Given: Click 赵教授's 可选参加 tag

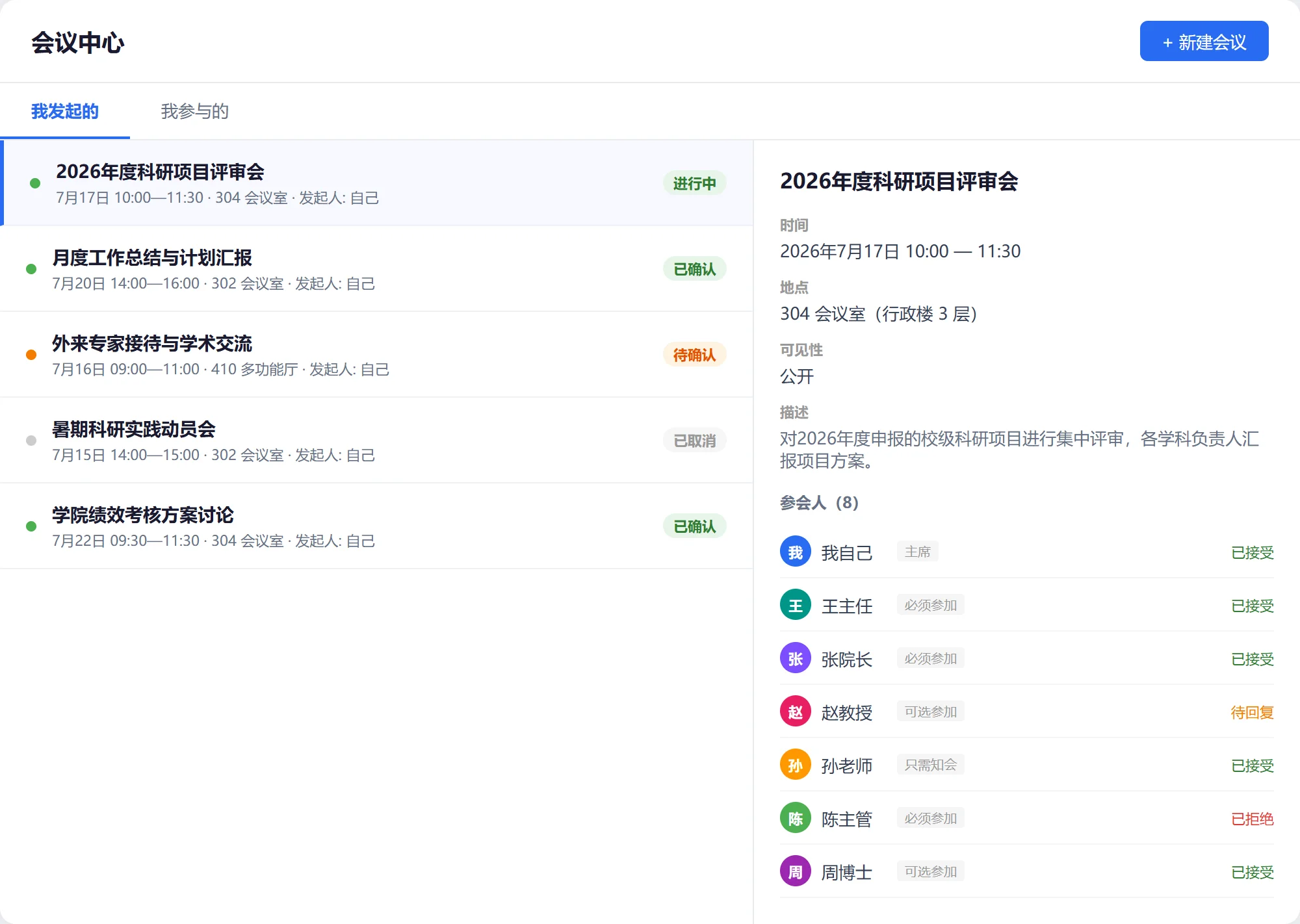Looking at the screenshot, I should click(931, 712).
